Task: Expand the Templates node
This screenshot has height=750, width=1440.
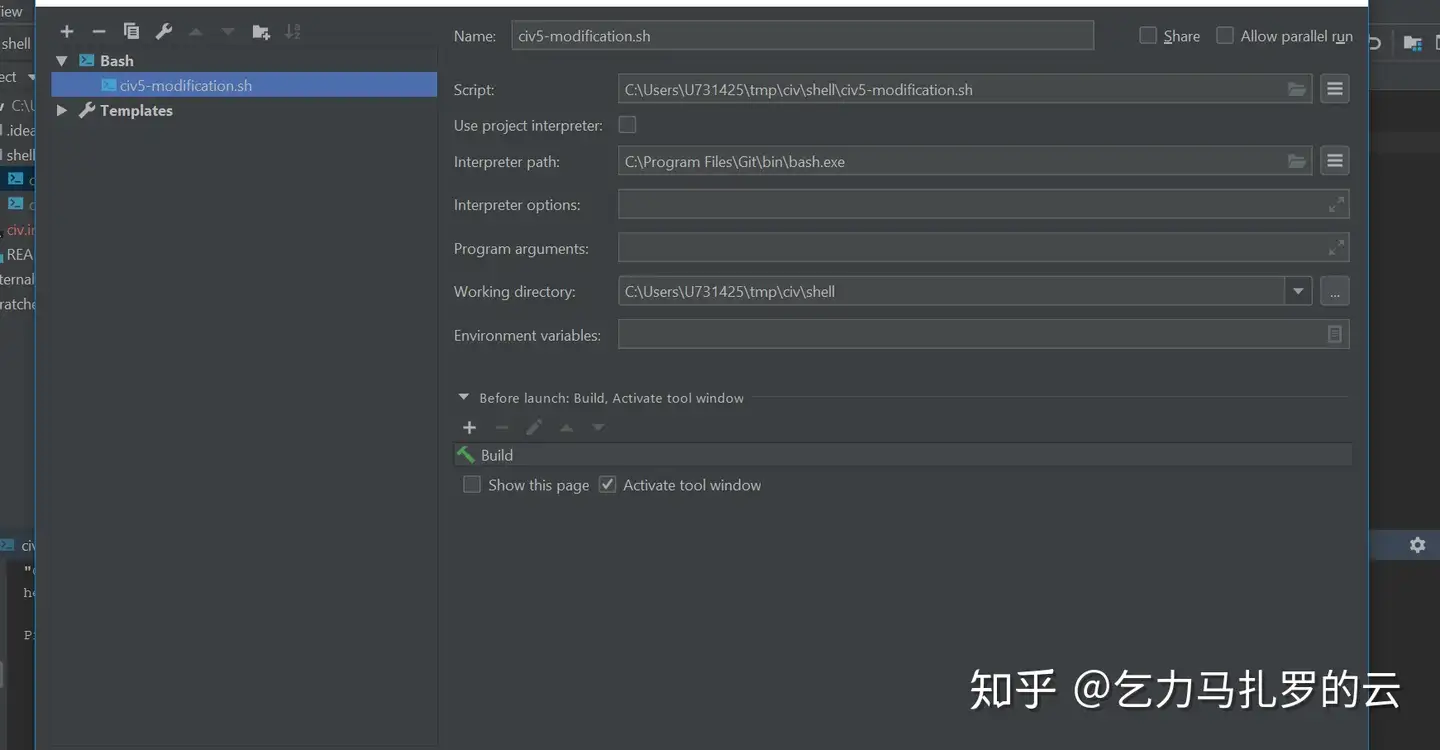Action: [x=61, y=110]
